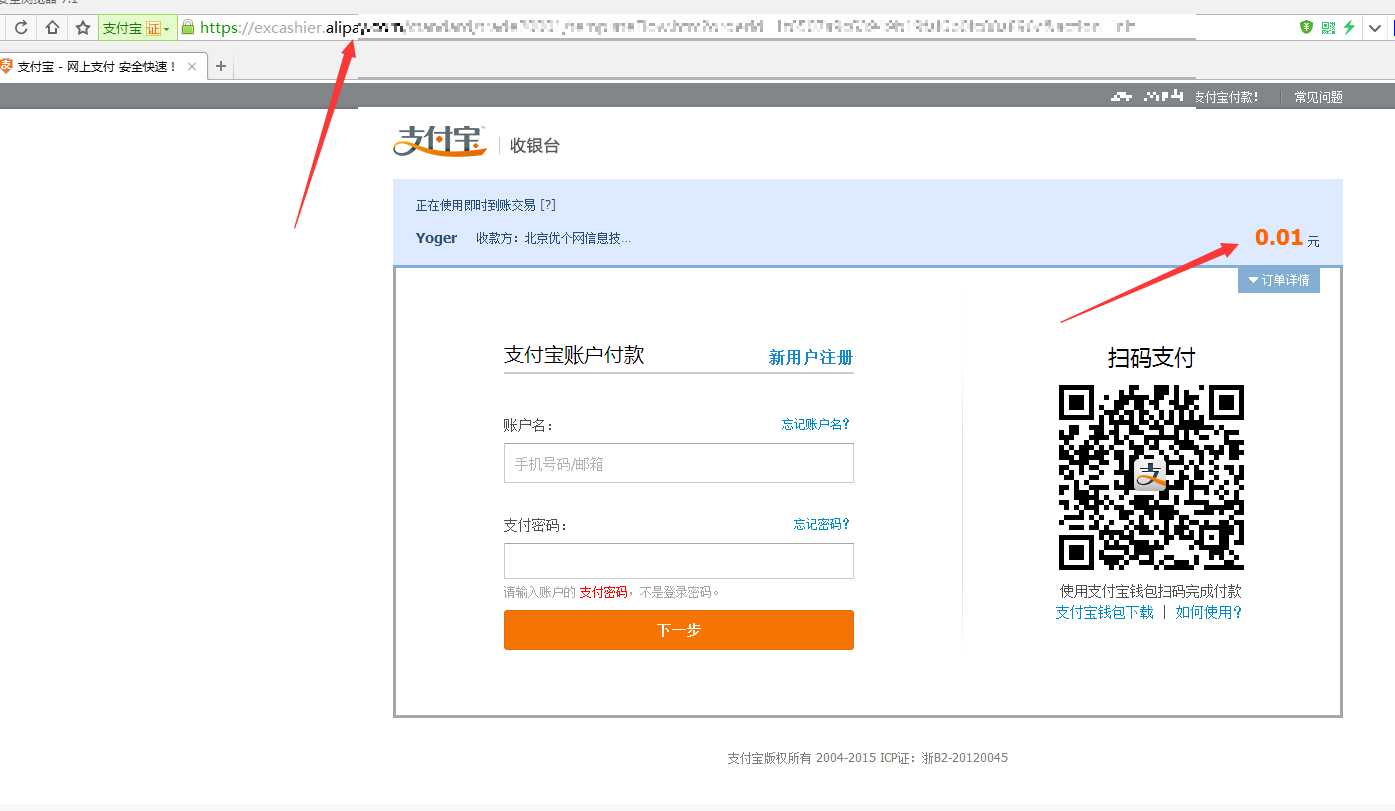This screenshot has height=811, width=1395.
Task: Click the 支付宝 logo
Action: [440, 141]
